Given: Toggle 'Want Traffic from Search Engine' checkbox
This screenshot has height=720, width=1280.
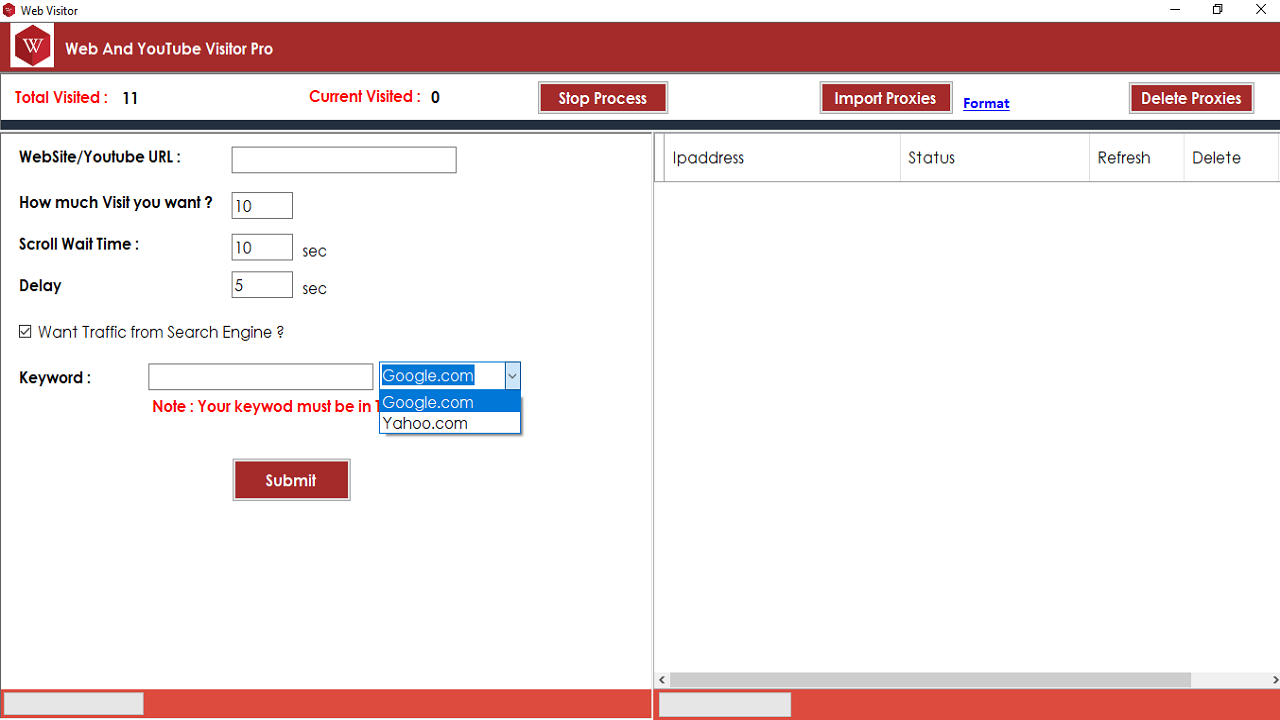Looking at the screenshot, I should (x=25, y=332).
